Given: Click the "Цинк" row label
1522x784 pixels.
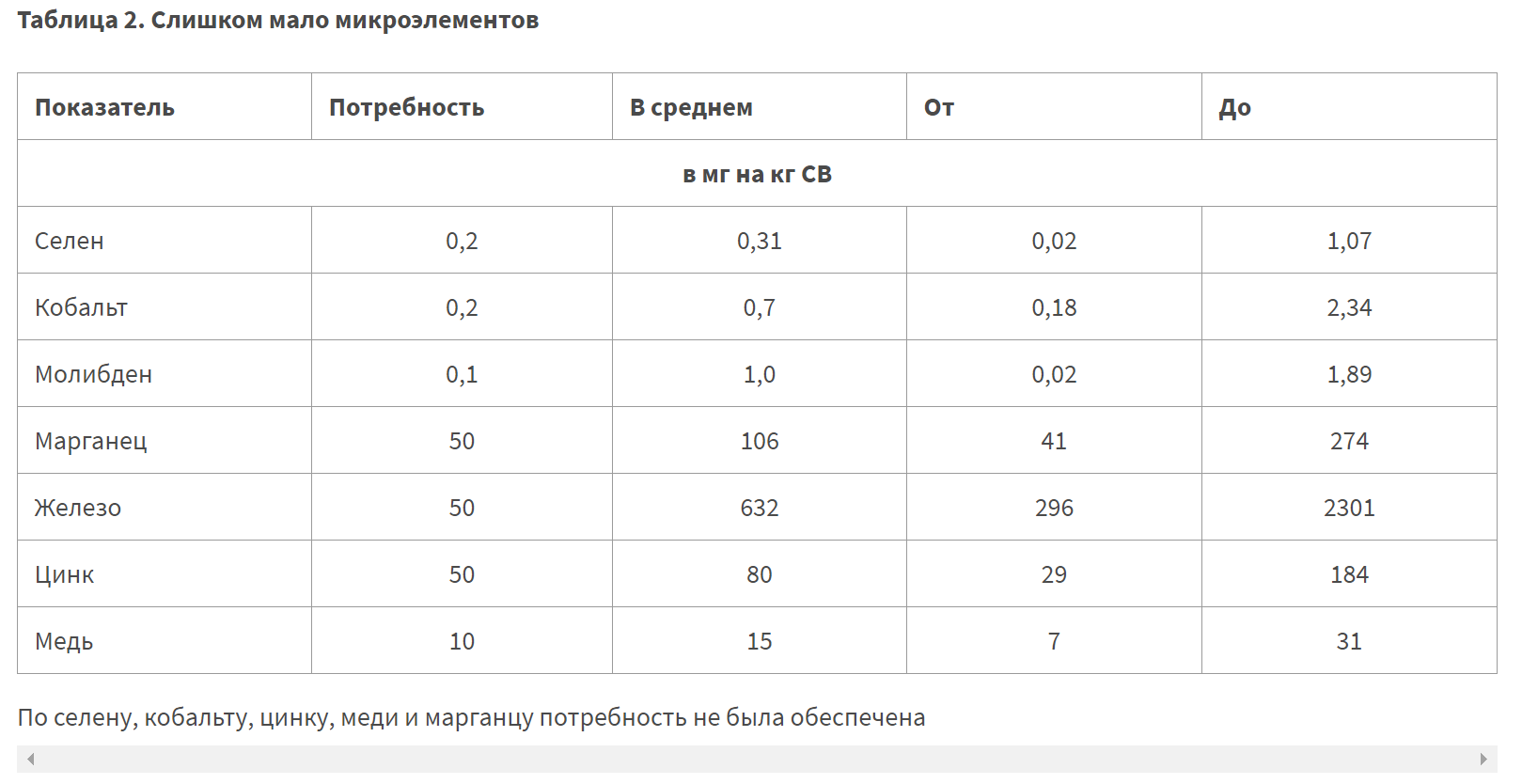Looking at the screenshot, I should (x=65, y=575).
